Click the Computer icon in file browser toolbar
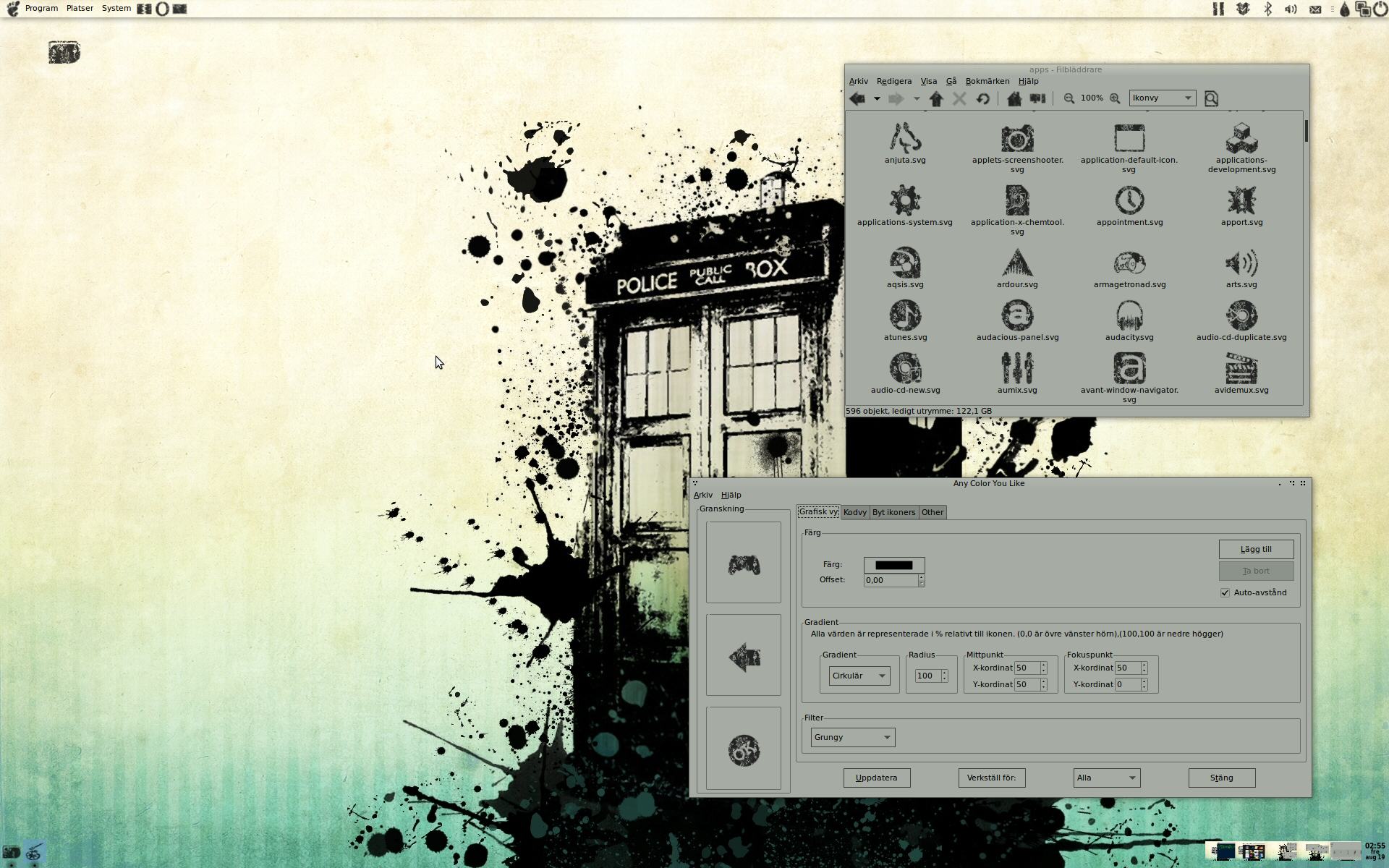The width and height of the screenshot is (1389, 868). click(x=1037, y=98)
